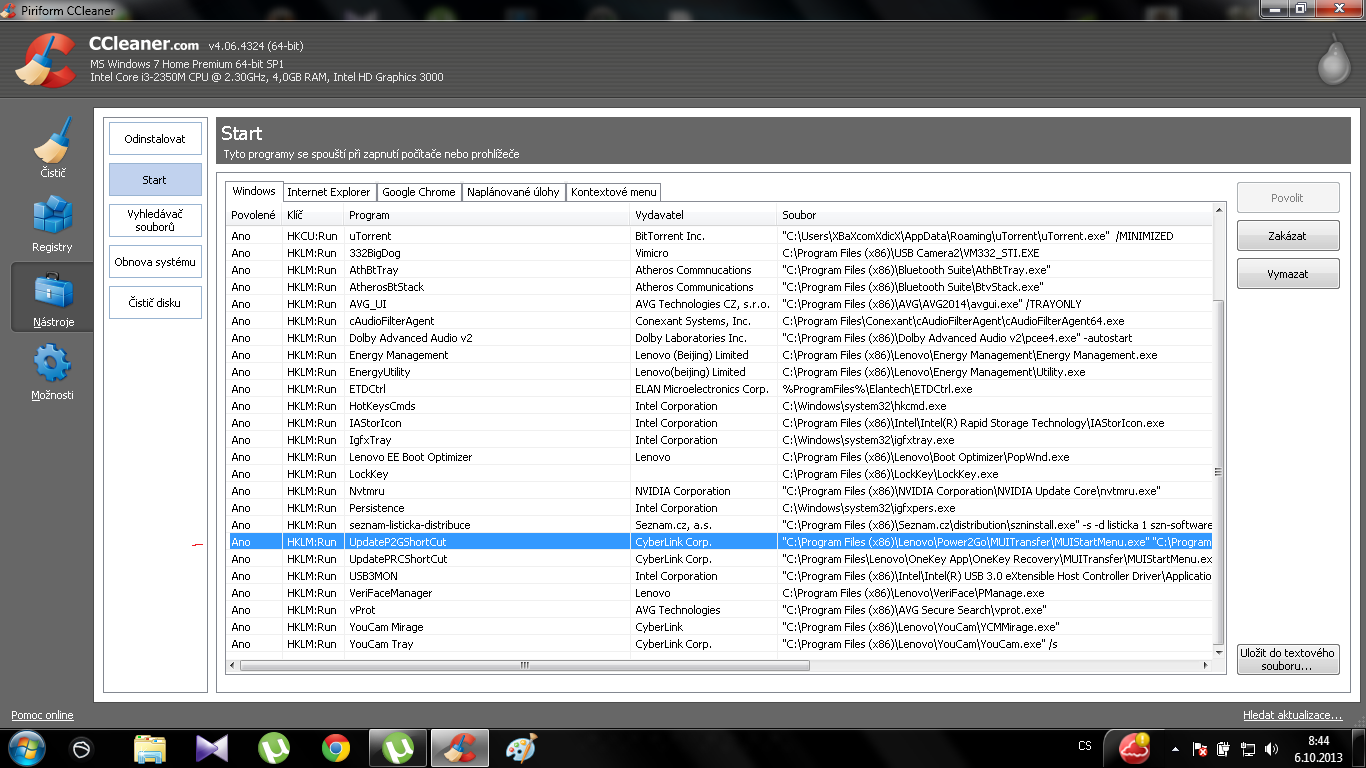Open Windows Explorer folder in taskbar

(150, 748)
